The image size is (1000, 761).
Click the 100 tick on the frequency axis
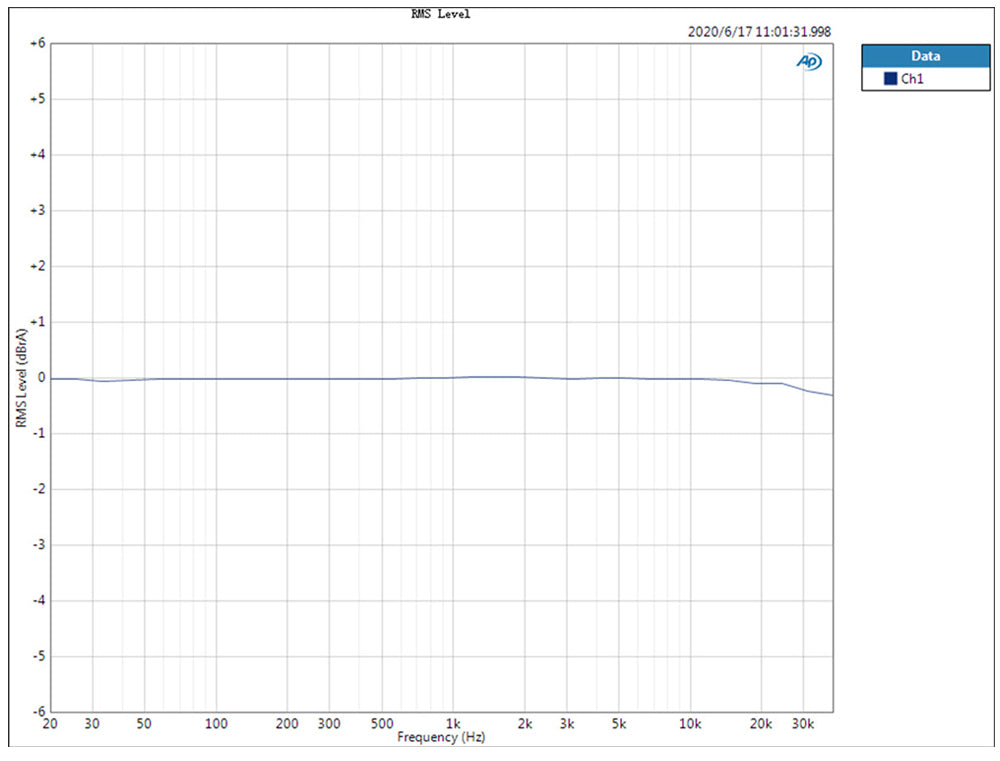pyautogui.click(x=216, y=724)
